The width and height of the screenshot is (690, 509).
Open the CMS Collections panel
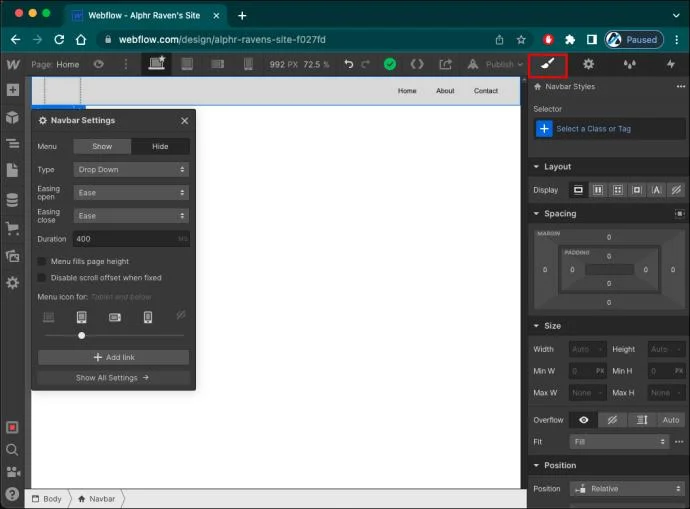click(x=12, y=200)
